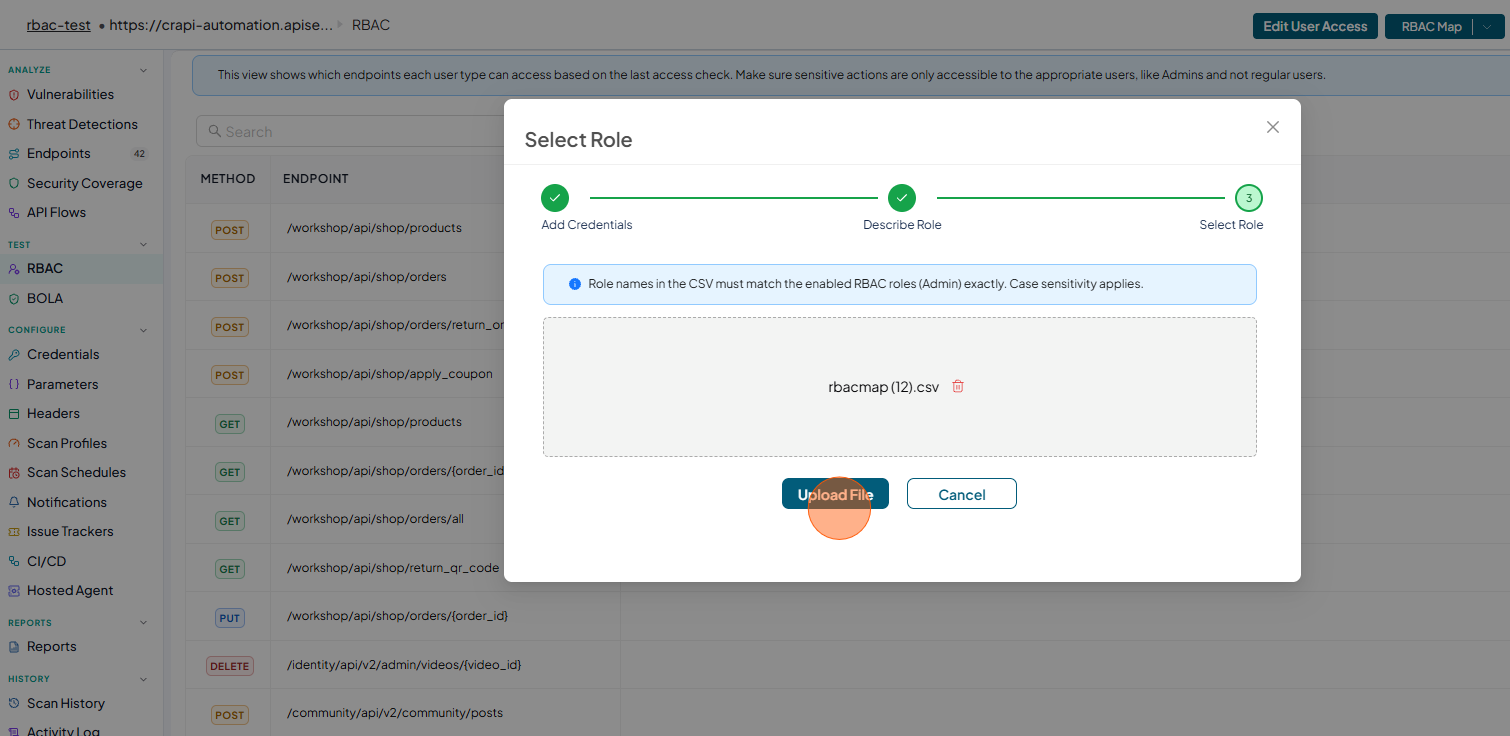
Task: Click the PUT method badge
Action: click(x=230, y=618)
